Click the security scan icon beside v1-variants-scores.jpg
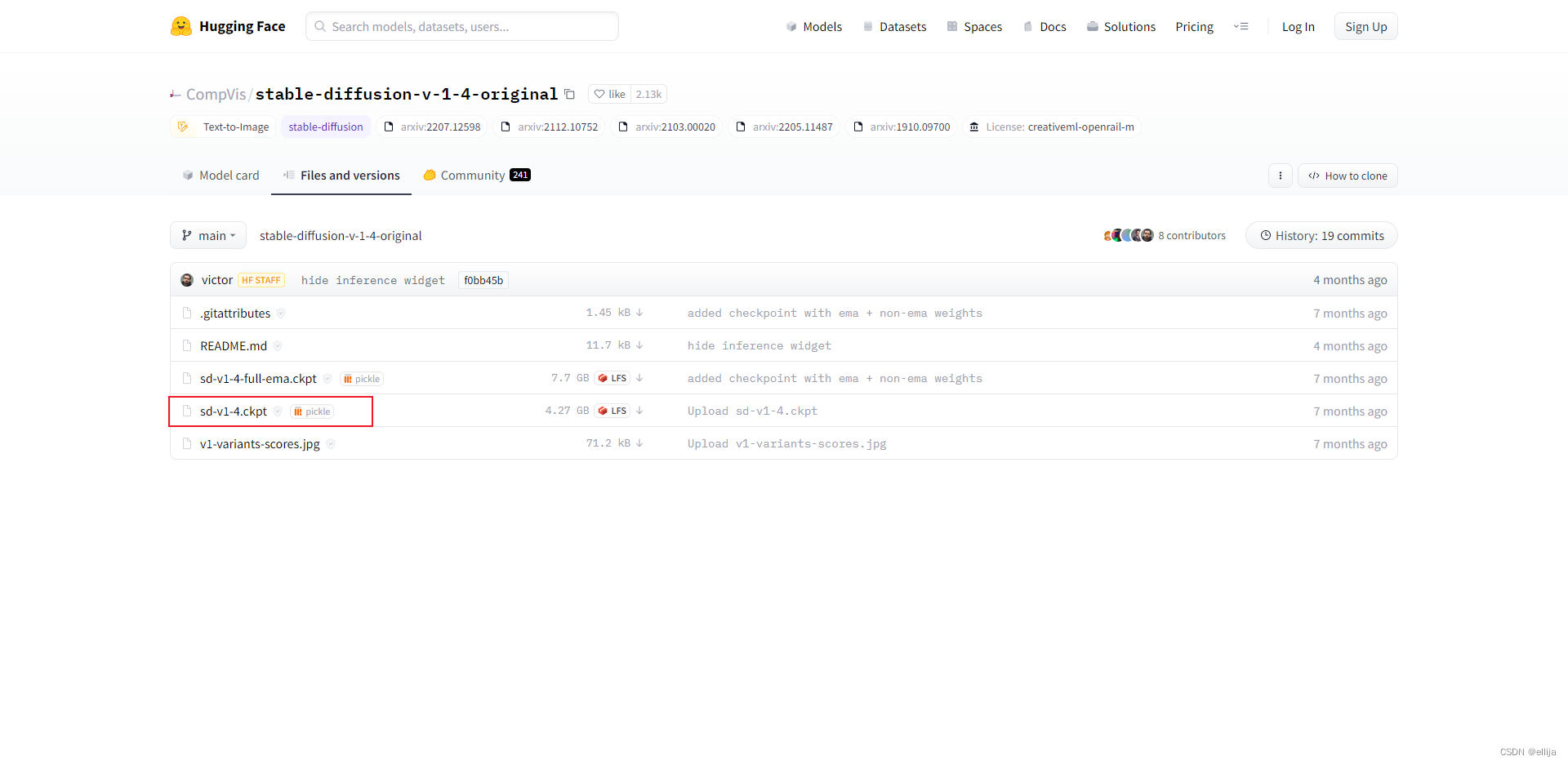The image size is (1568, 765). [x=331, y=444]
